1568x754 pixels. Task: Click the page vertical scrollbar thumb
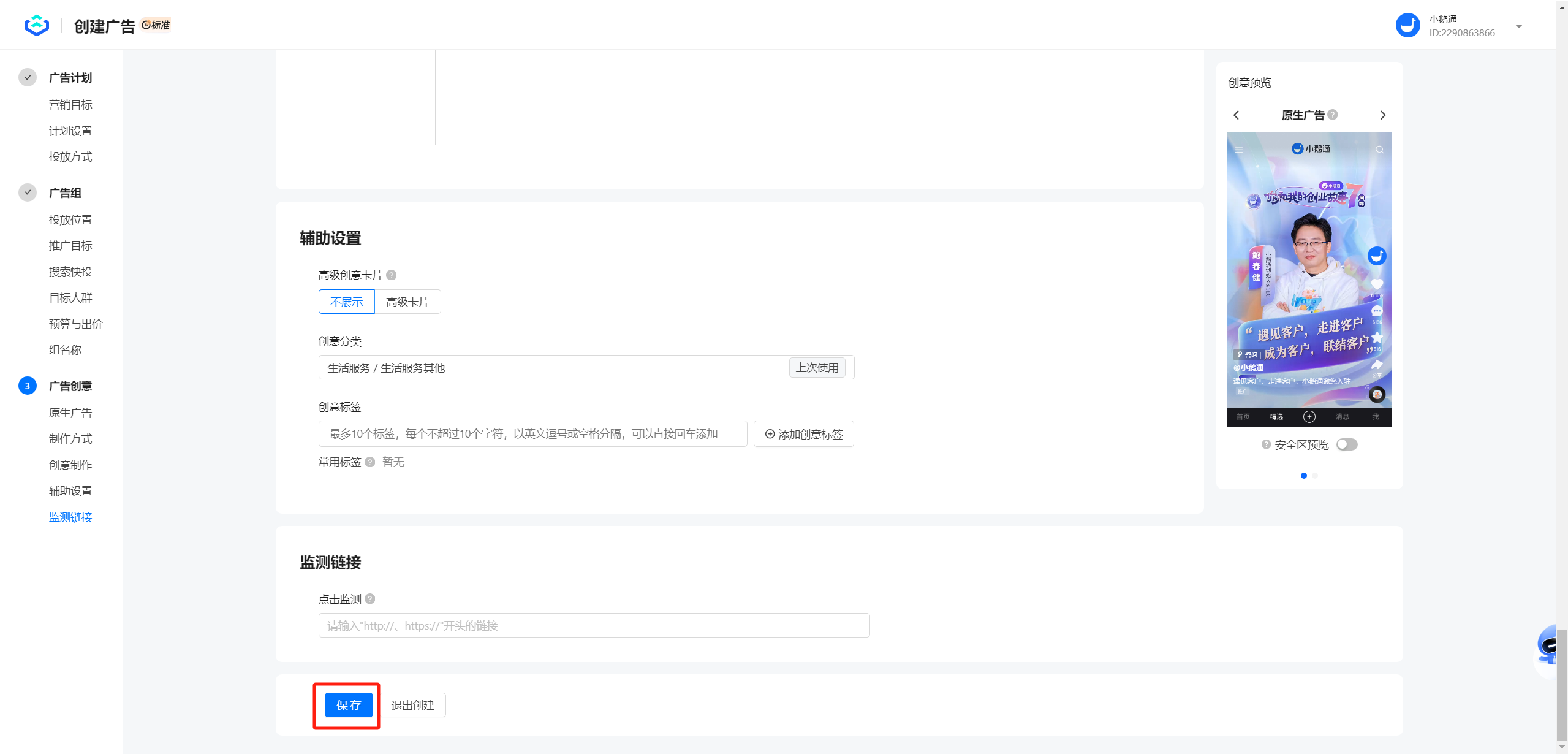1562,685
